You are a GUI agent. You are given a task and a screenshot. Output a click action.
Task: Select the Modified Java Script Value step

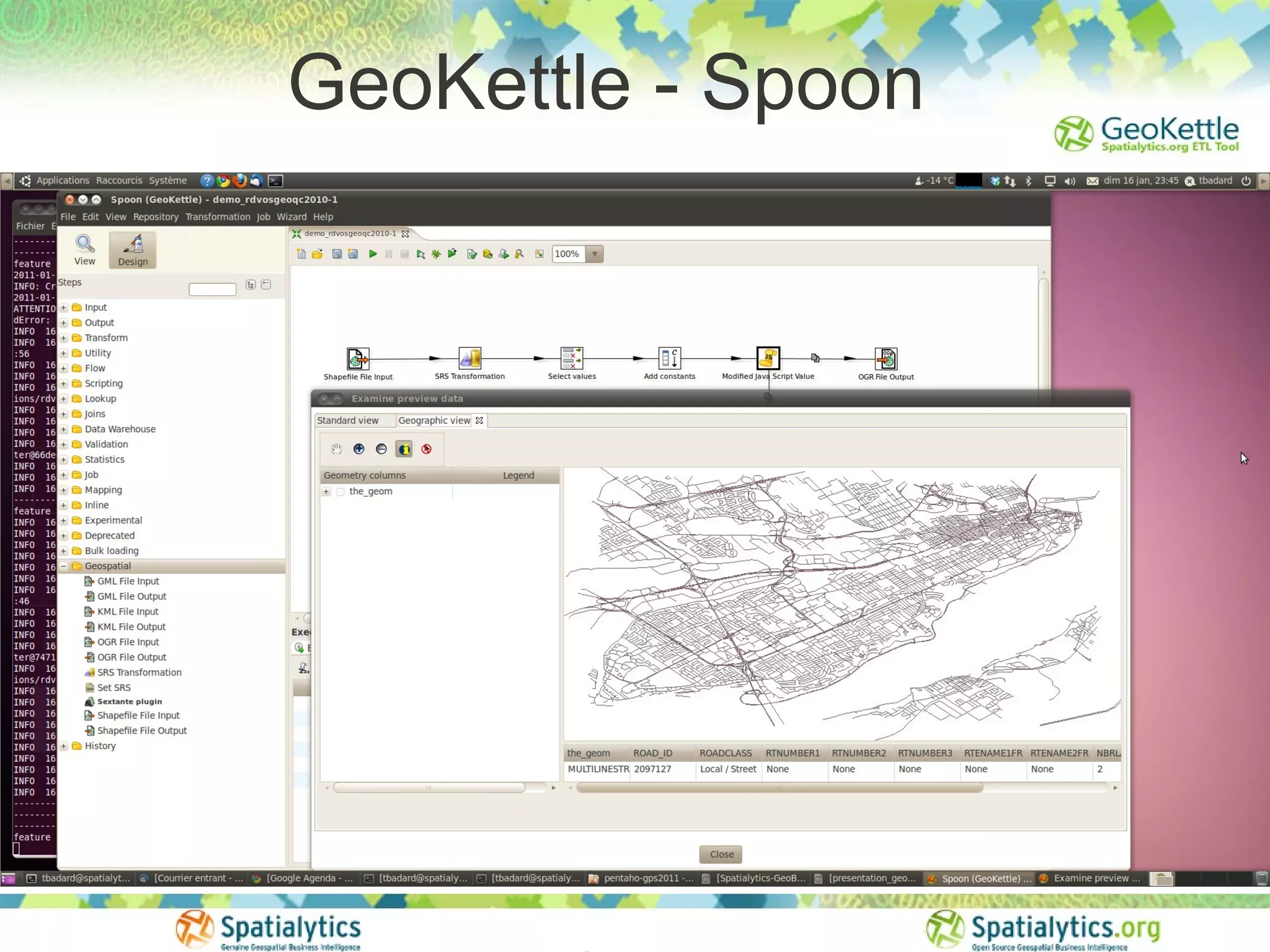click(x=768, y=358)
